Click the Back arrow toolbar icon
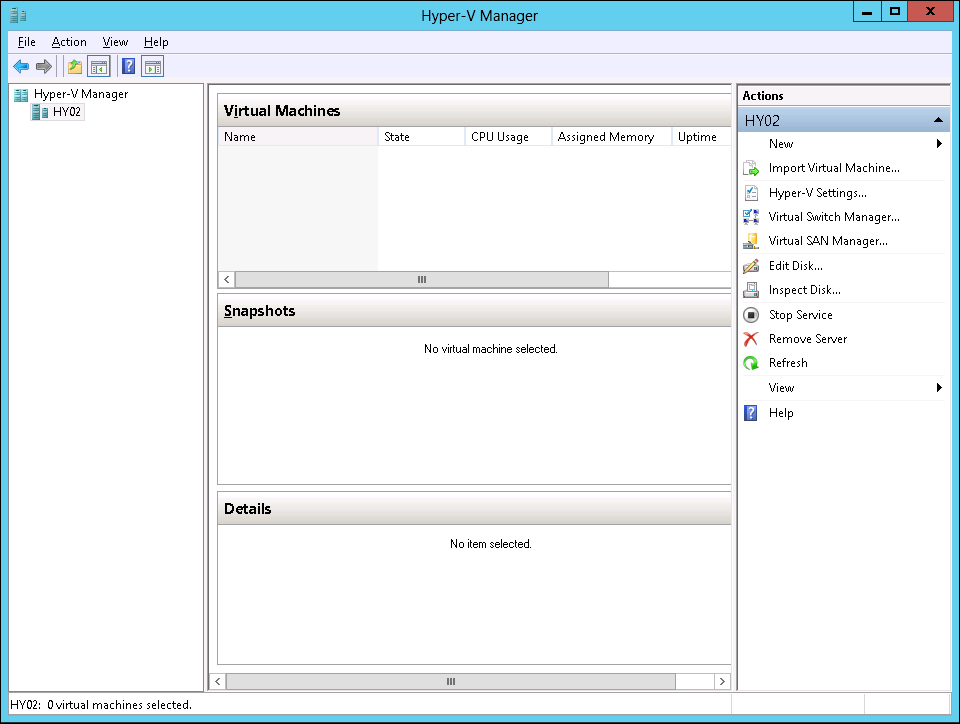Viewport: 960px width, 724px height. point(21,66)
